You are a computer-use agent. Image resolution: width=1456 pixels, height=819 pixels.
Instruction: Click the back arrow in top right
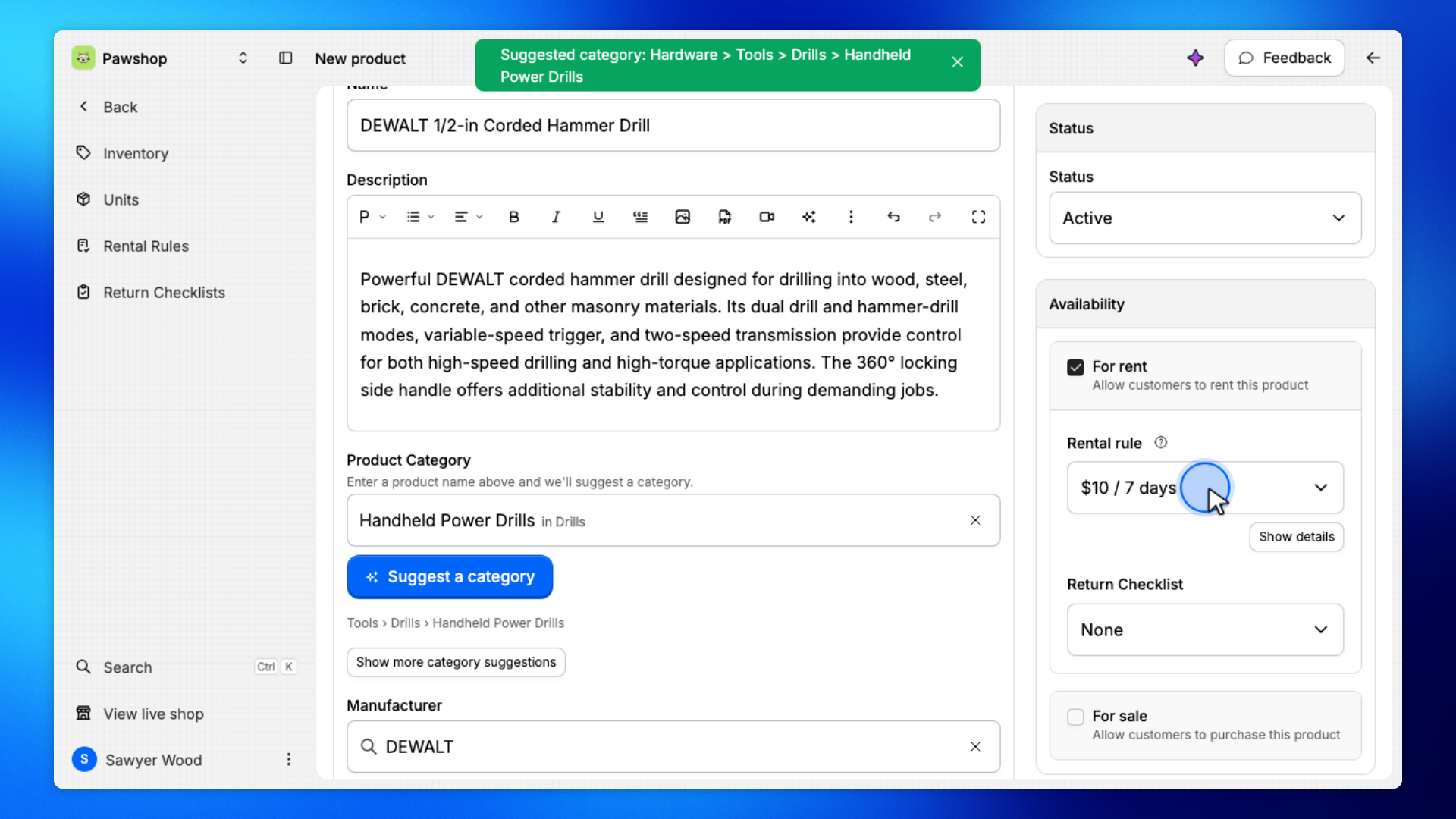coord(1373,58)
